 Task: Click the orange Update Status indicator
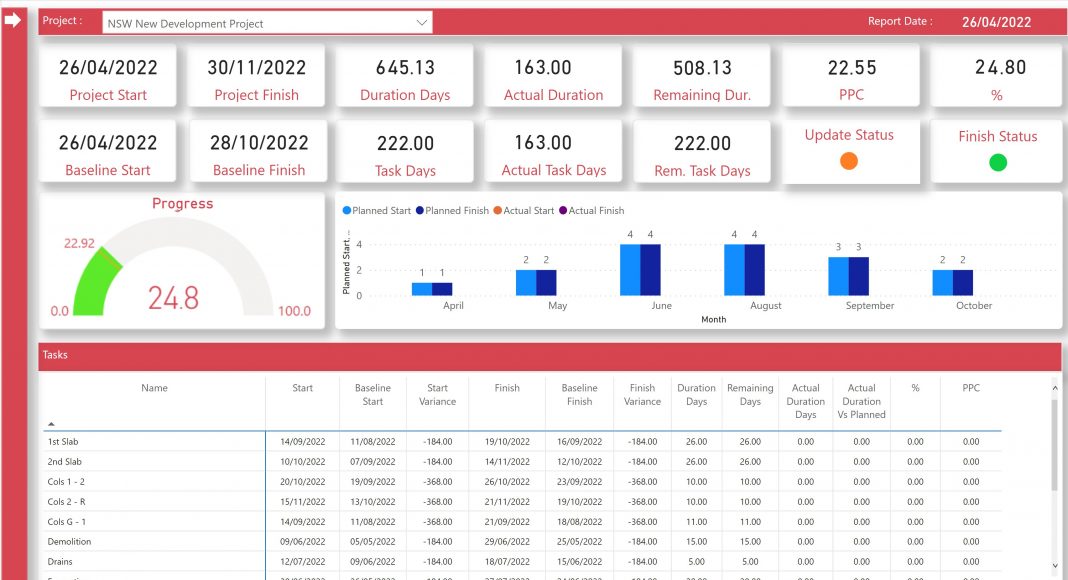[849, 161]
